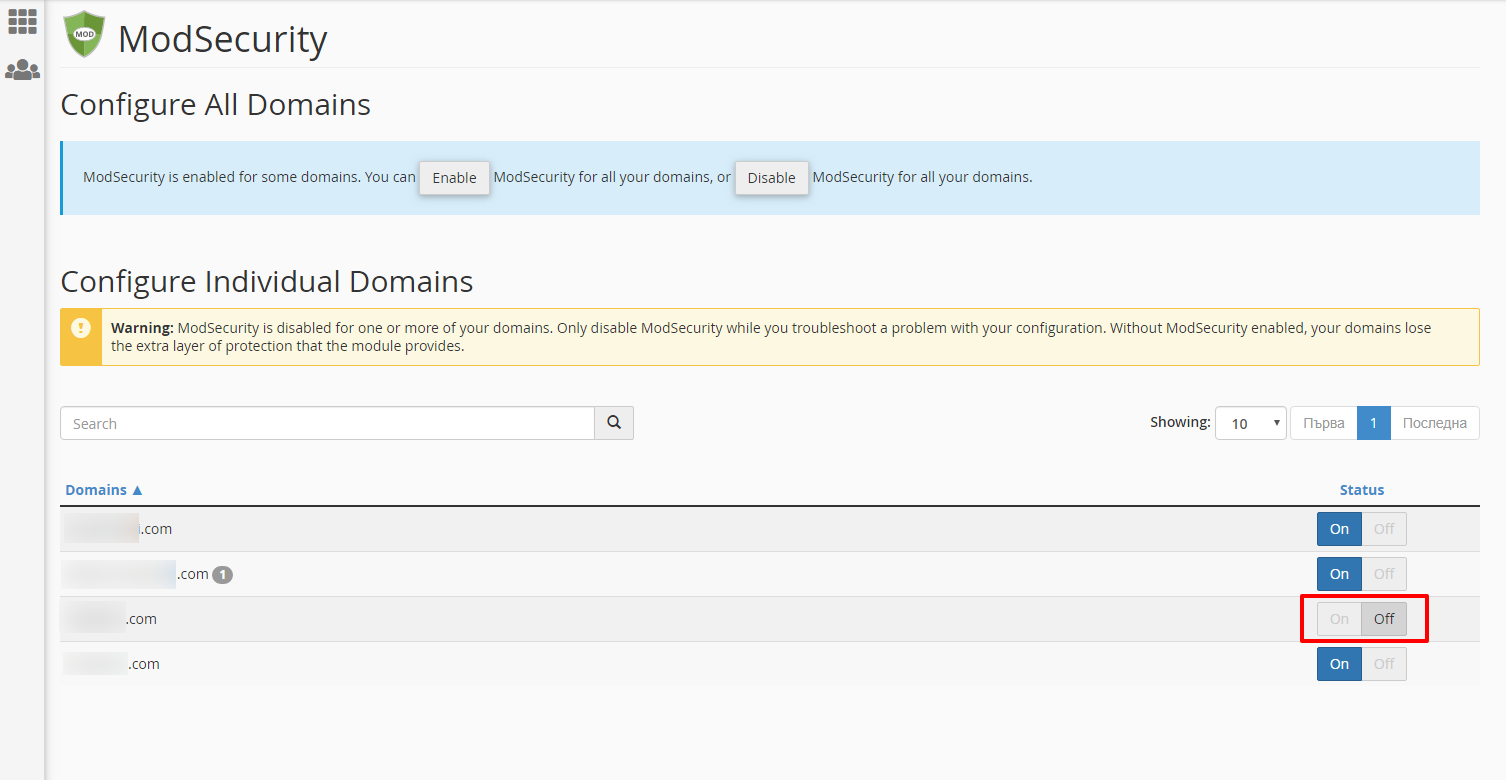Click the bold Warning: label
Image resolution: width=1506 pixels, height=780 pixels.
(x=142, y=328)
